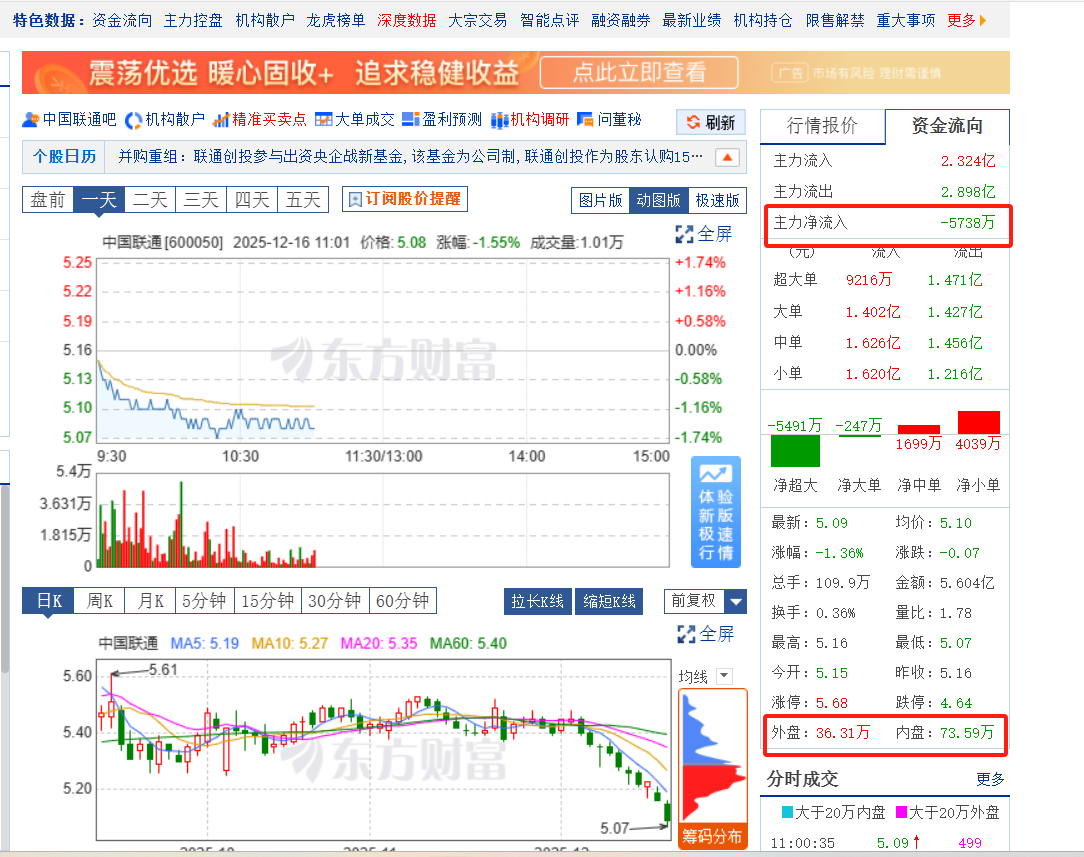1084x857 pixels.
Task: Select the 三天 tab
Action: coord(201,200)
